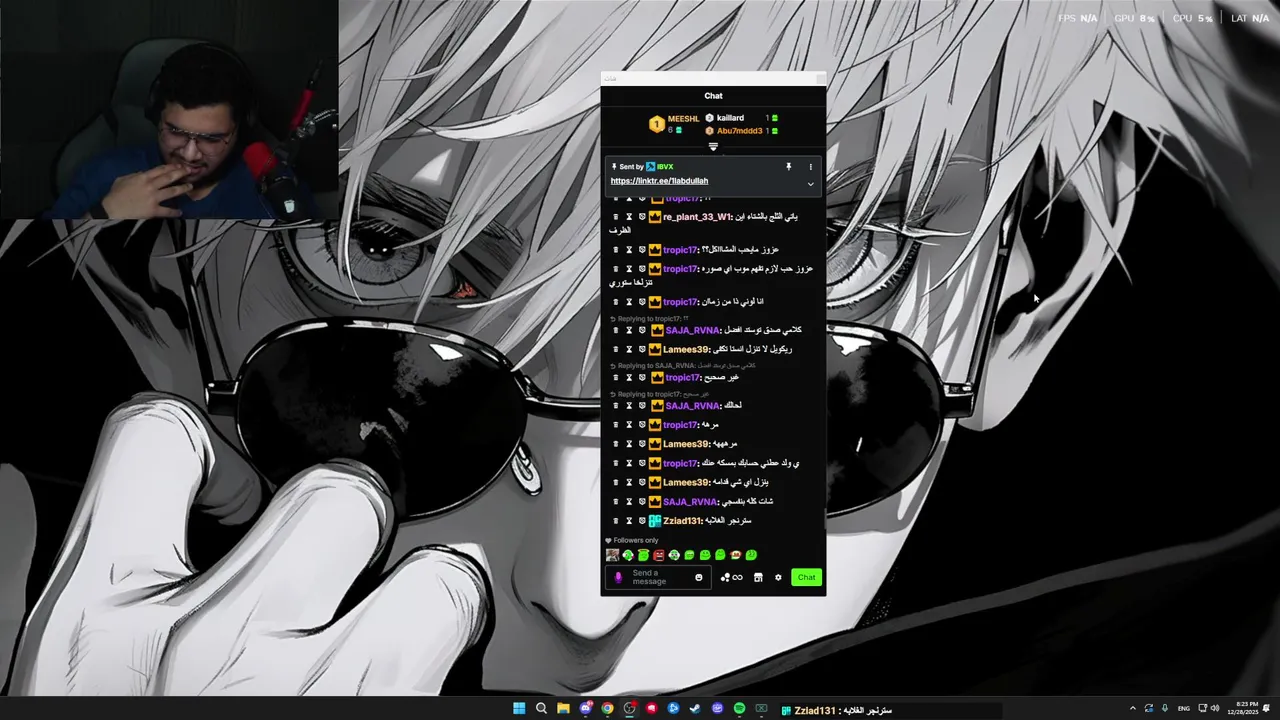This screenshot has height=720, width=1280.
Task: Delete Zziad131's message using trash icon
Action: click(x=616, y=521)
